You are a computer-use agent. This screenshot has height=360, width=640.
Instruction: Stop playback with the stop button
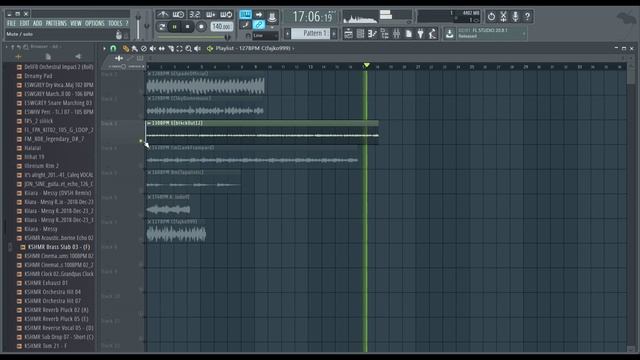187,27
